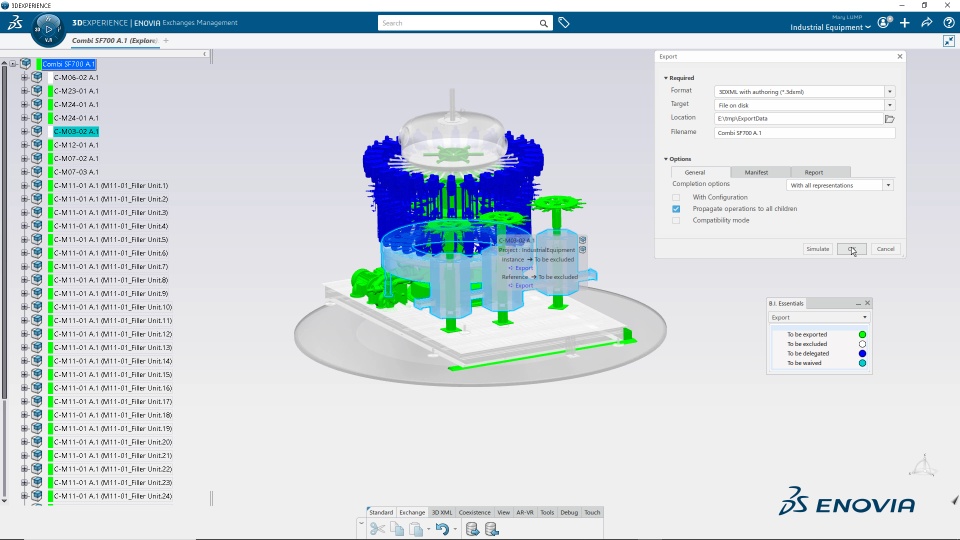Open the Completion options dropdown
The height and width of the screenshot is (540, 960).
[x=888, y=186]
